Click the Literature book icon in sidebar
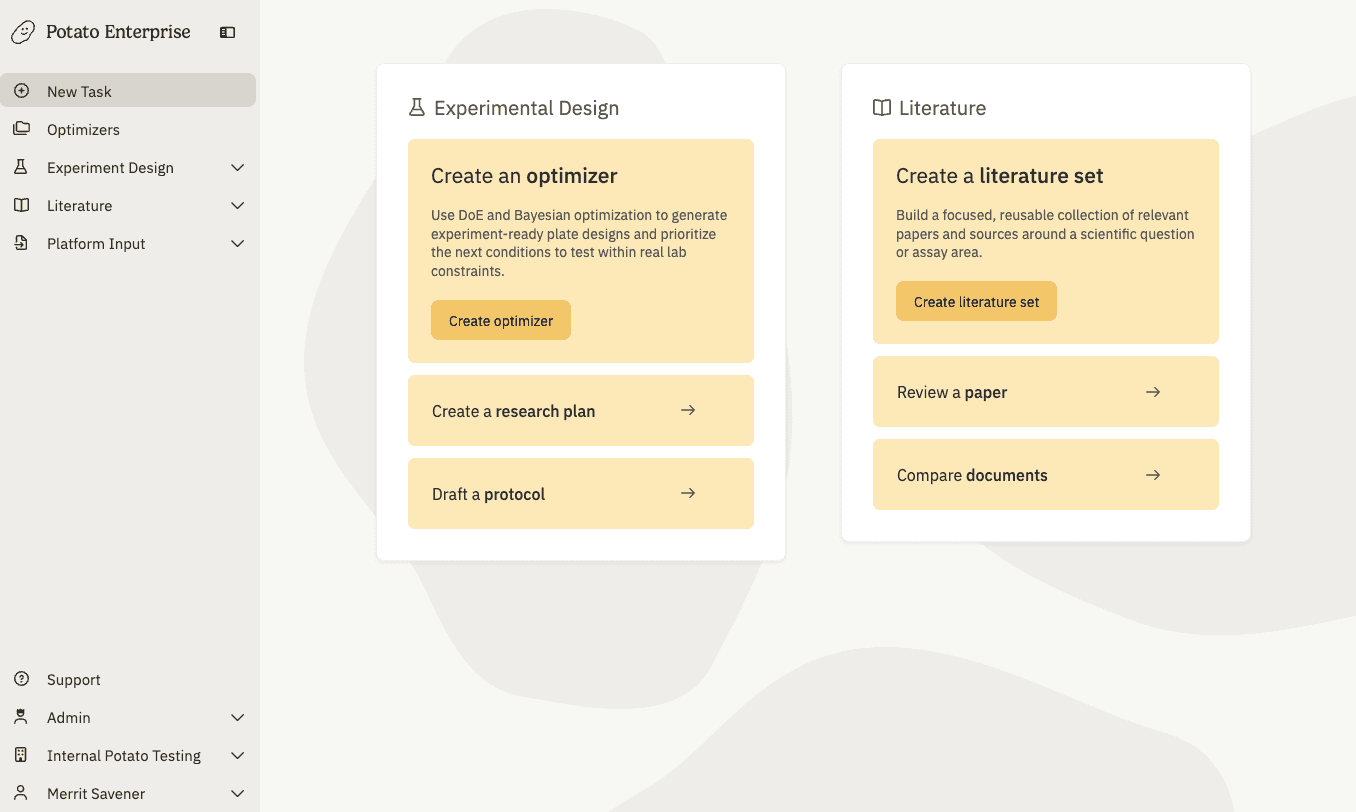This screenshot has height=812, width=1356. click(21, 205)
